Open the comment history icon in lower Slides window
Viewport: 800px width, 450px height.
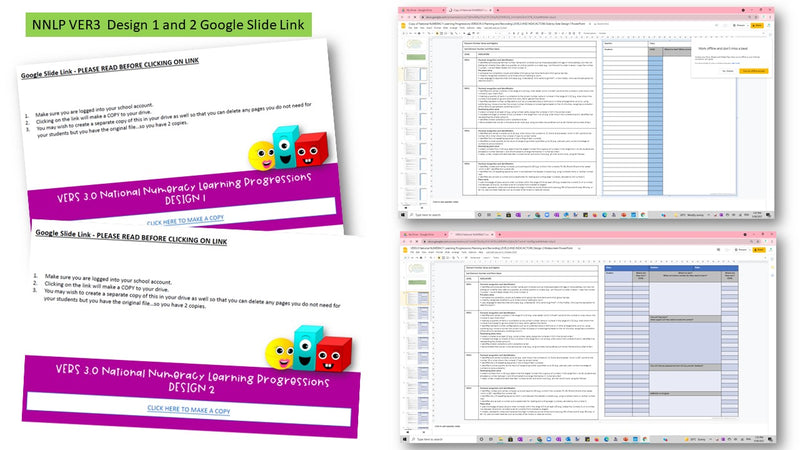coord(718,249)
